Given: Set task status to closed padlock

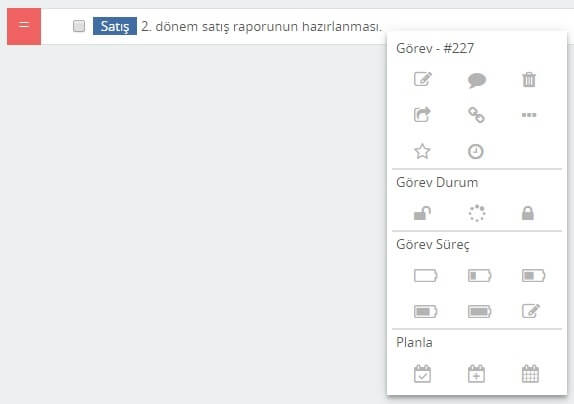Looking at the screenshot, I should 528,213.
